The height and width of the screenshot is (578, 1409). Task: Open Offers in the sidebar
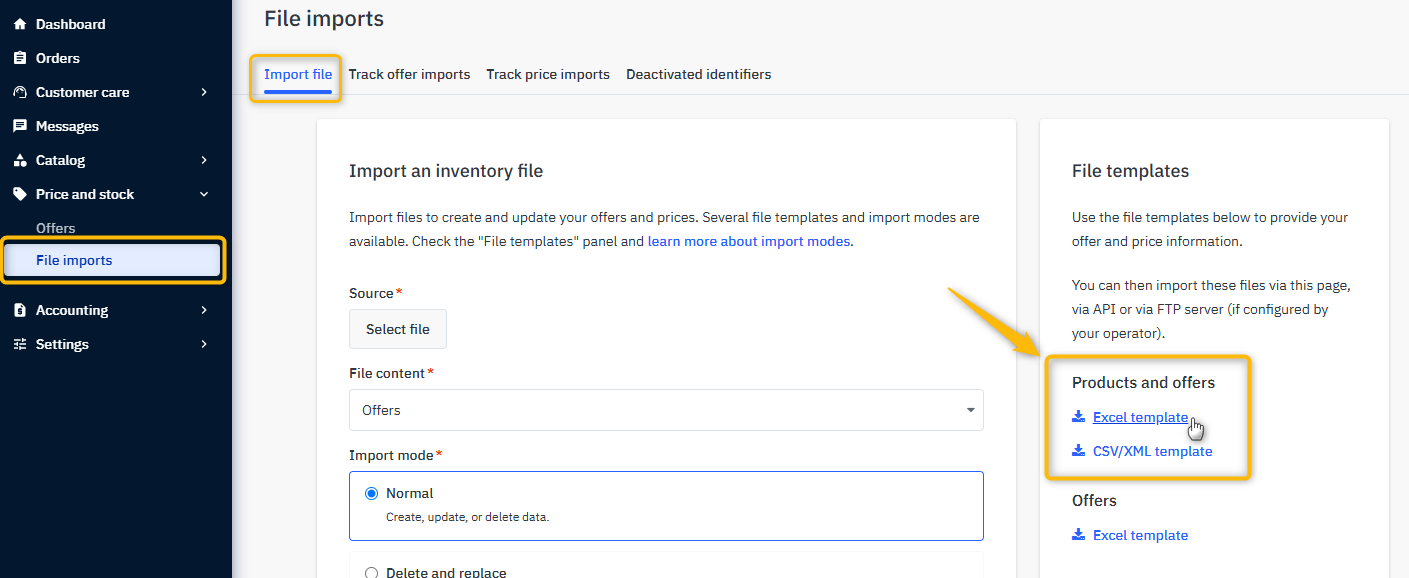pos(56,228)
